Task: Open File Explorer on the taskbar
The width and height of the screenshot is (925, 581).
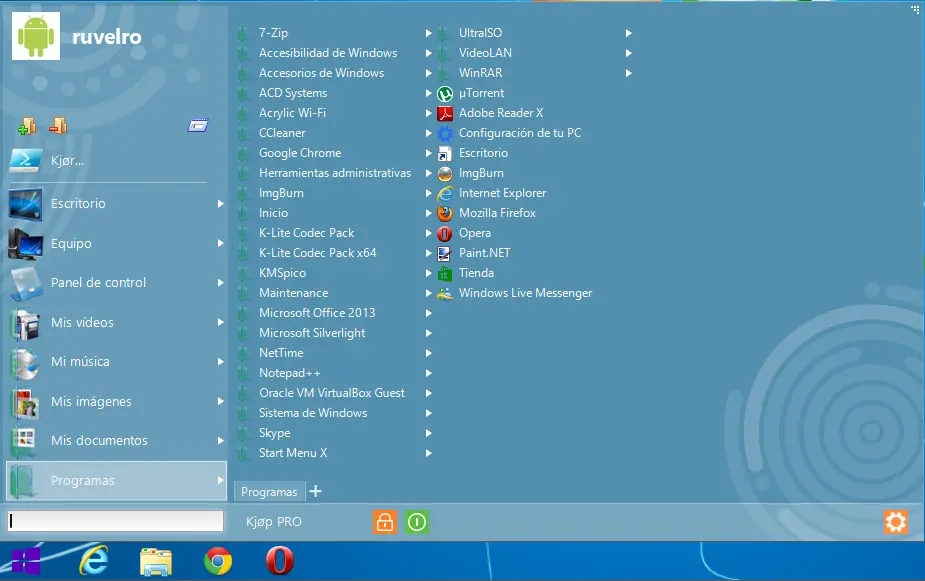Action: tap(156, 561)
